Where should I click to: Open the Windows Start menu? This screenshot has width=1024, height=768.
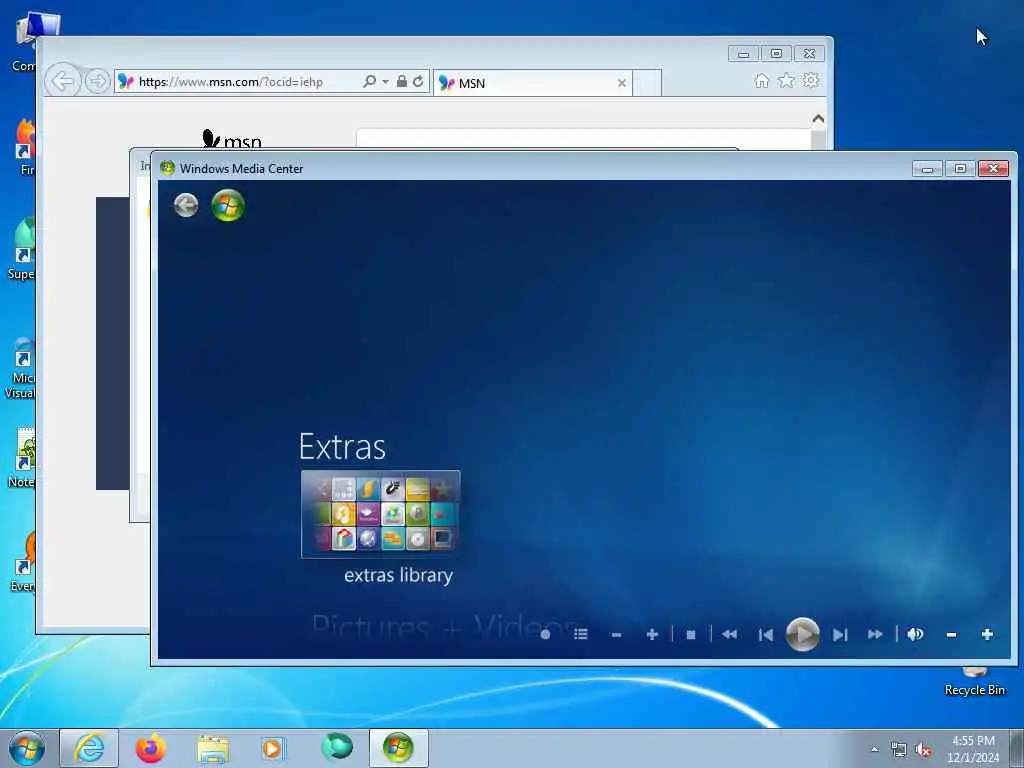tap(27, 748)
